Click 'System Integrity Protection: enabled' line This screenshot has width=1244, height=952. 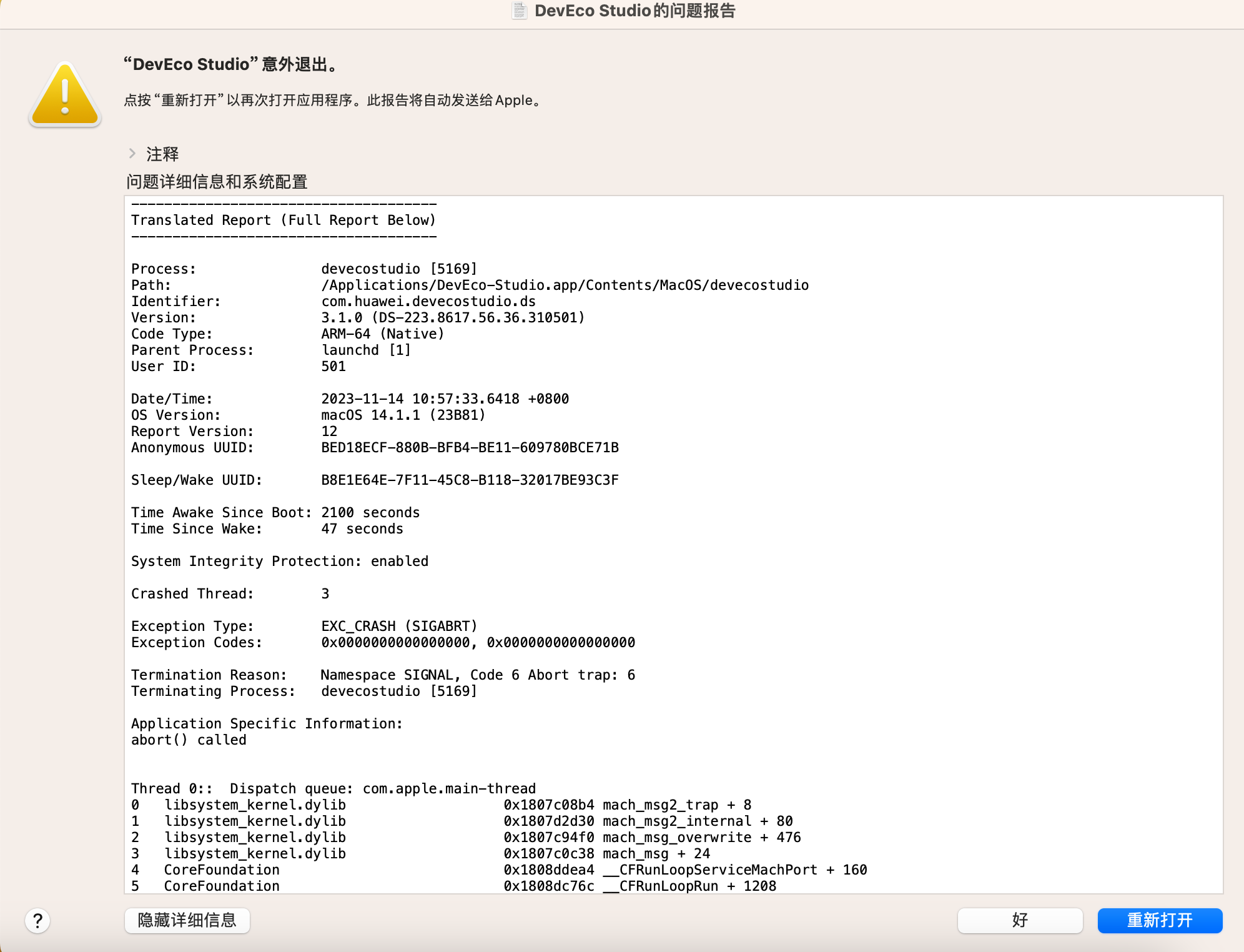[x=280, y=561]
